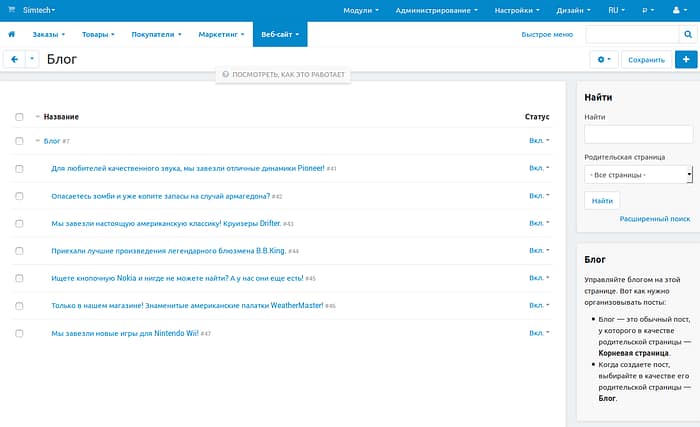Click the back arrow button
Image resolution: width=700 pixels, height=427 pixels.
tap(14, 60)
